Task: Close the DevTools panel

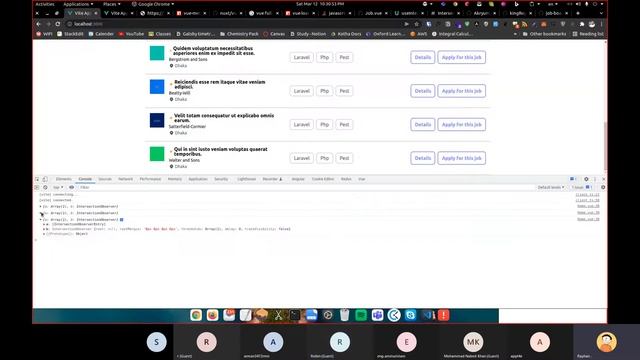Action: pyautogui.click(x=604, y=179)
